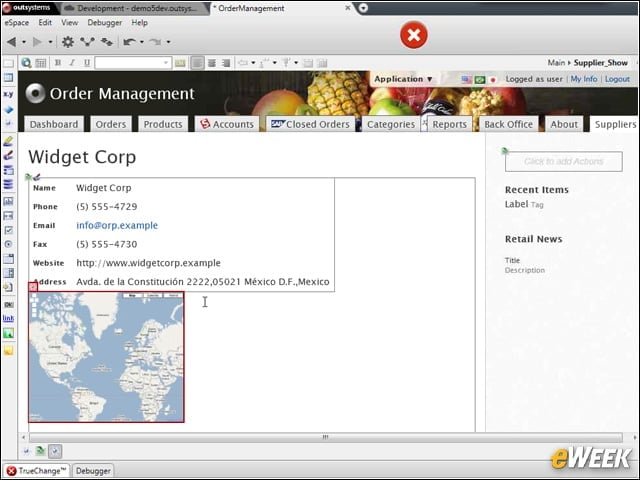Toggle align left
Viewport: 640px width, 480px height.
pos(197,63)
